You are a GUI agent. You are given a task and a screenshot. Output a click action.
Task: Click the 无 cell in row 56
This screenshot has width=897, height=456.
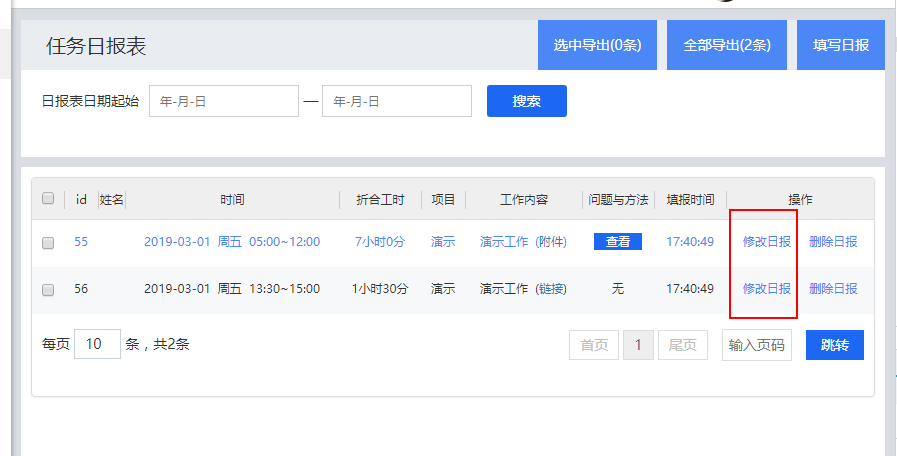pyautogui.click(x=618, y=288)
